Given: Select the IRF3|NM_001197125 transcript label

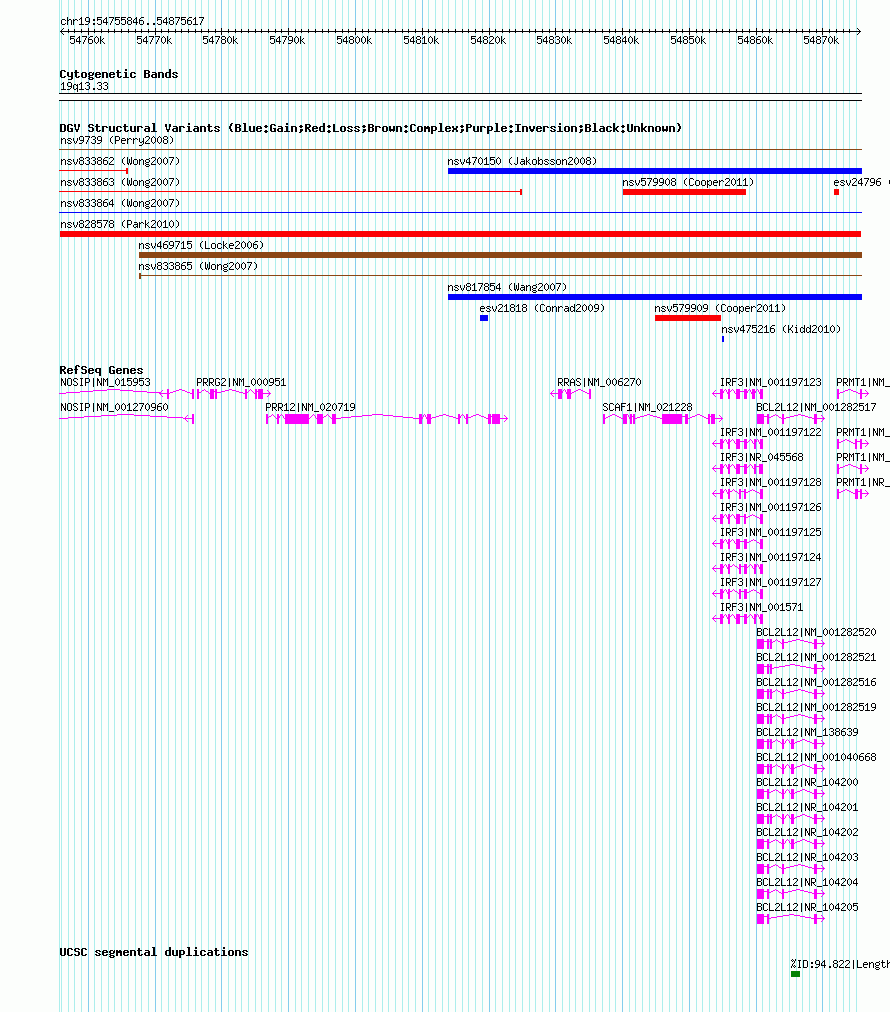Looking at the screenshot, I should click(771, 532).
